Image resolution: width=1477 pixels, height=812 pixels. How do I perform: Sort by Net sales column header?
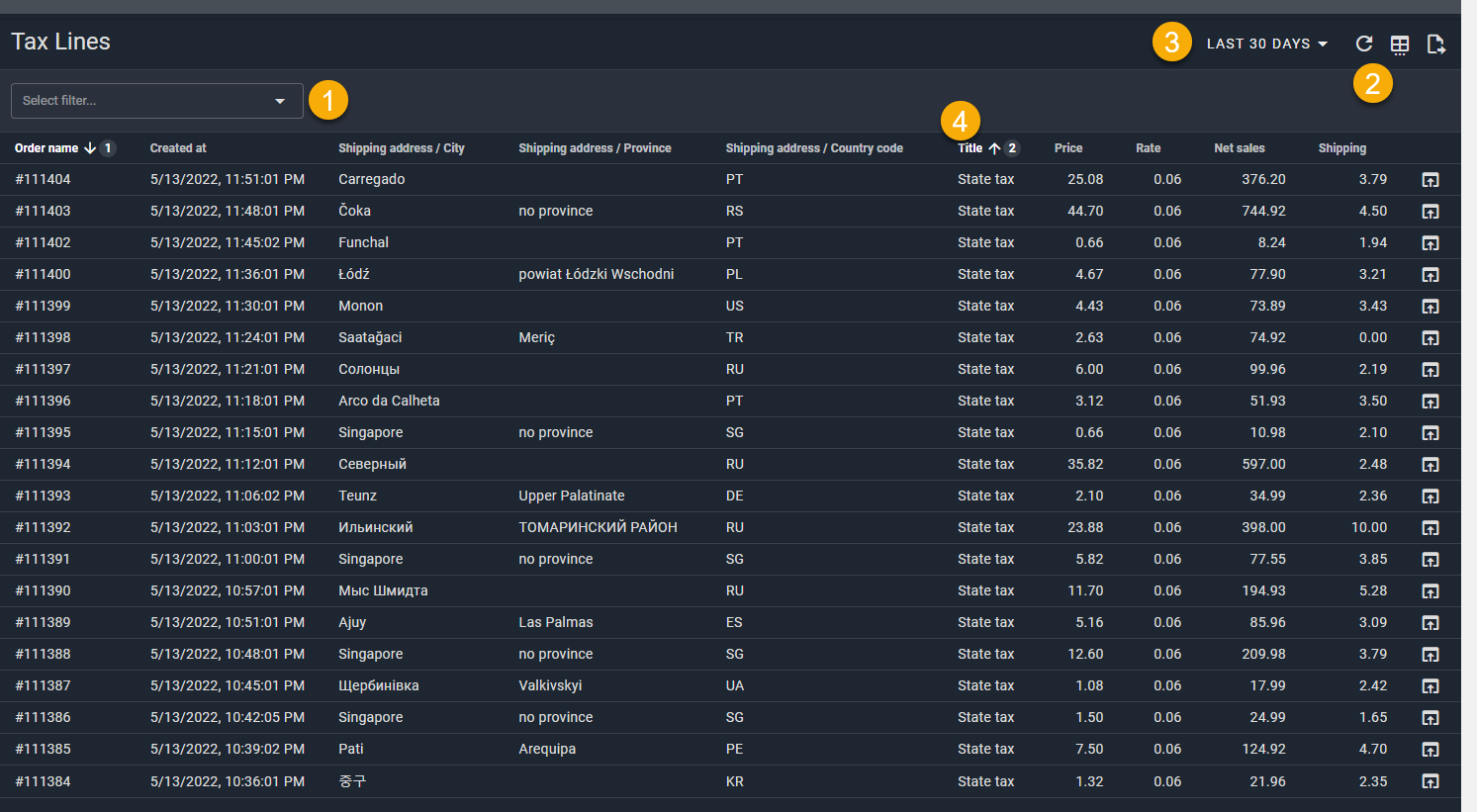[1239, 148]
